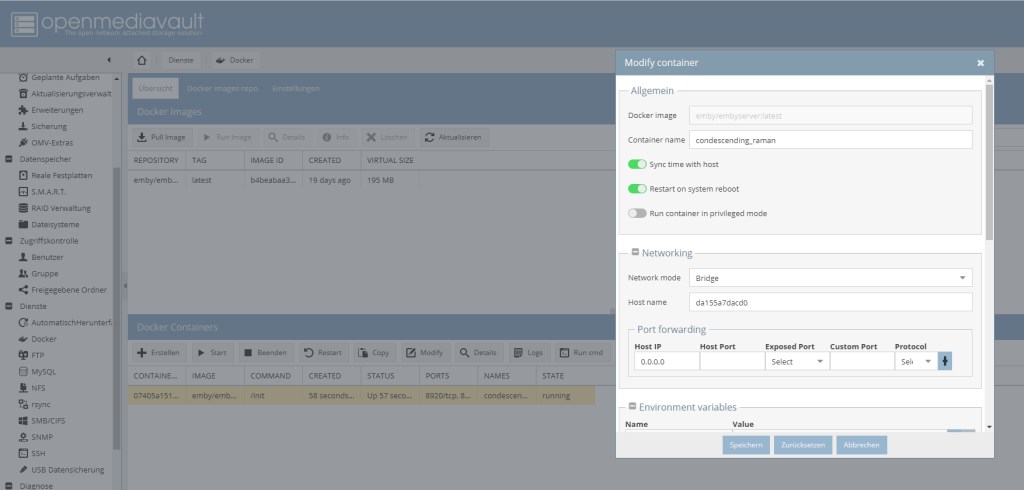Click the Details button in Containers toolbar
This screenshot has width=1024, height=490.
coord(479,352)
